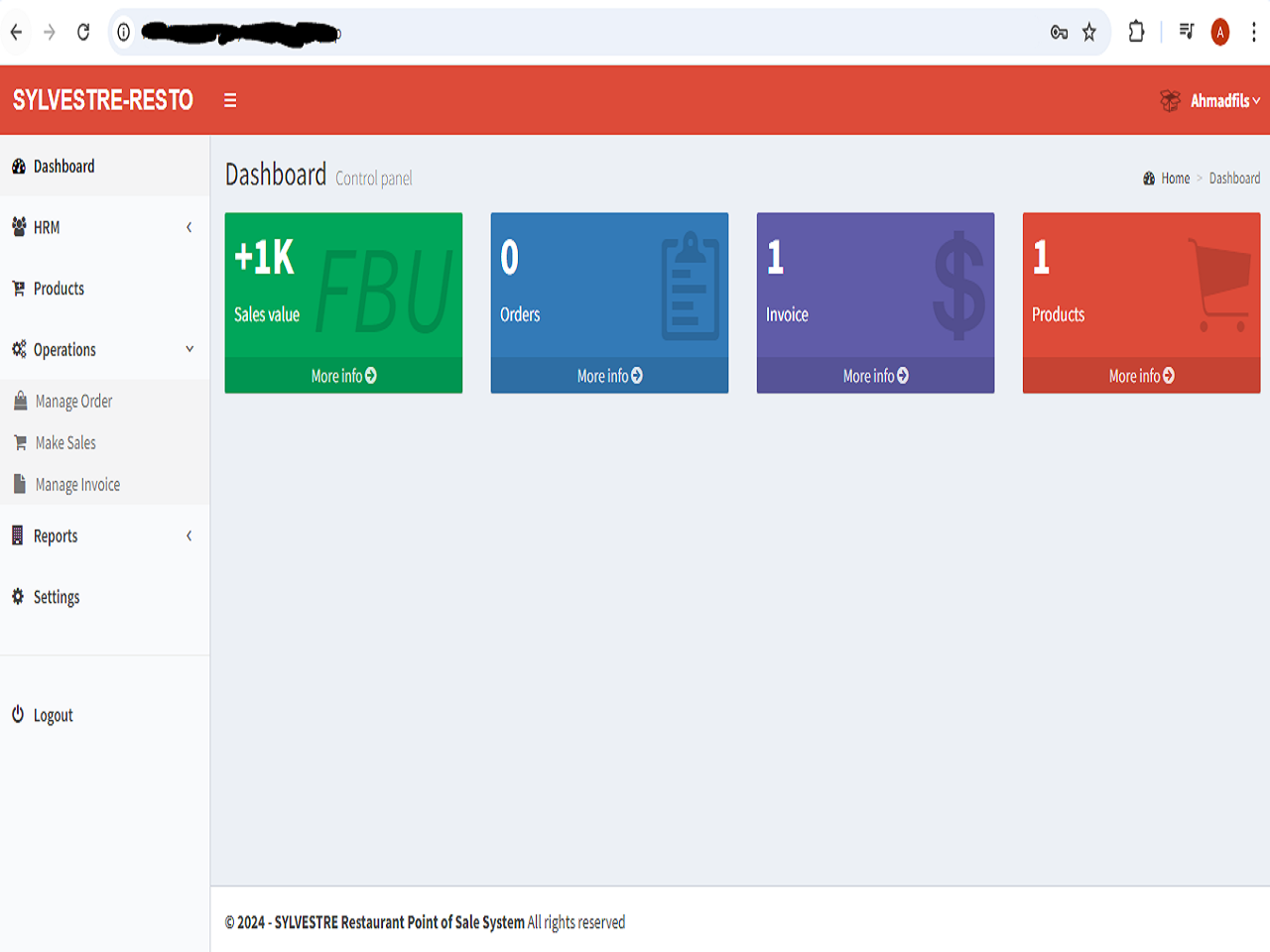Click the Settings gear icon
1270x952 pixels.
[x=18, y=596]
